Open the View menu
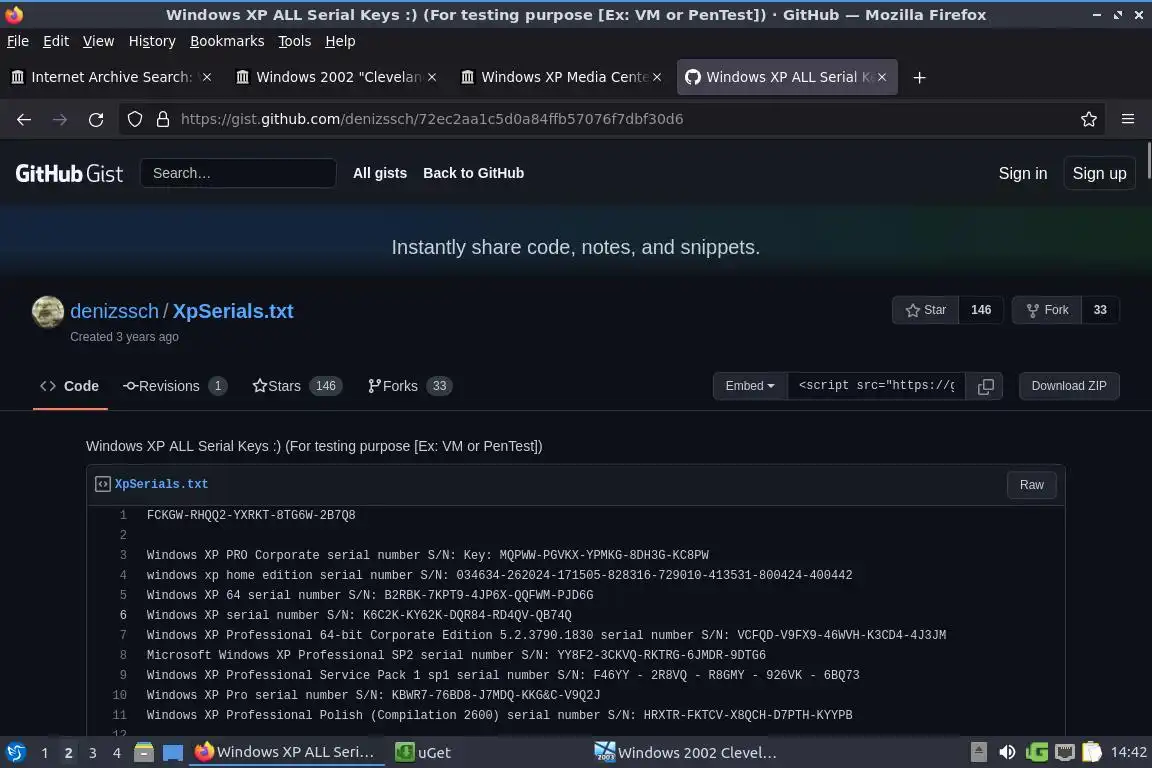Screen dimensions: 1152x768 coord(98,41)
